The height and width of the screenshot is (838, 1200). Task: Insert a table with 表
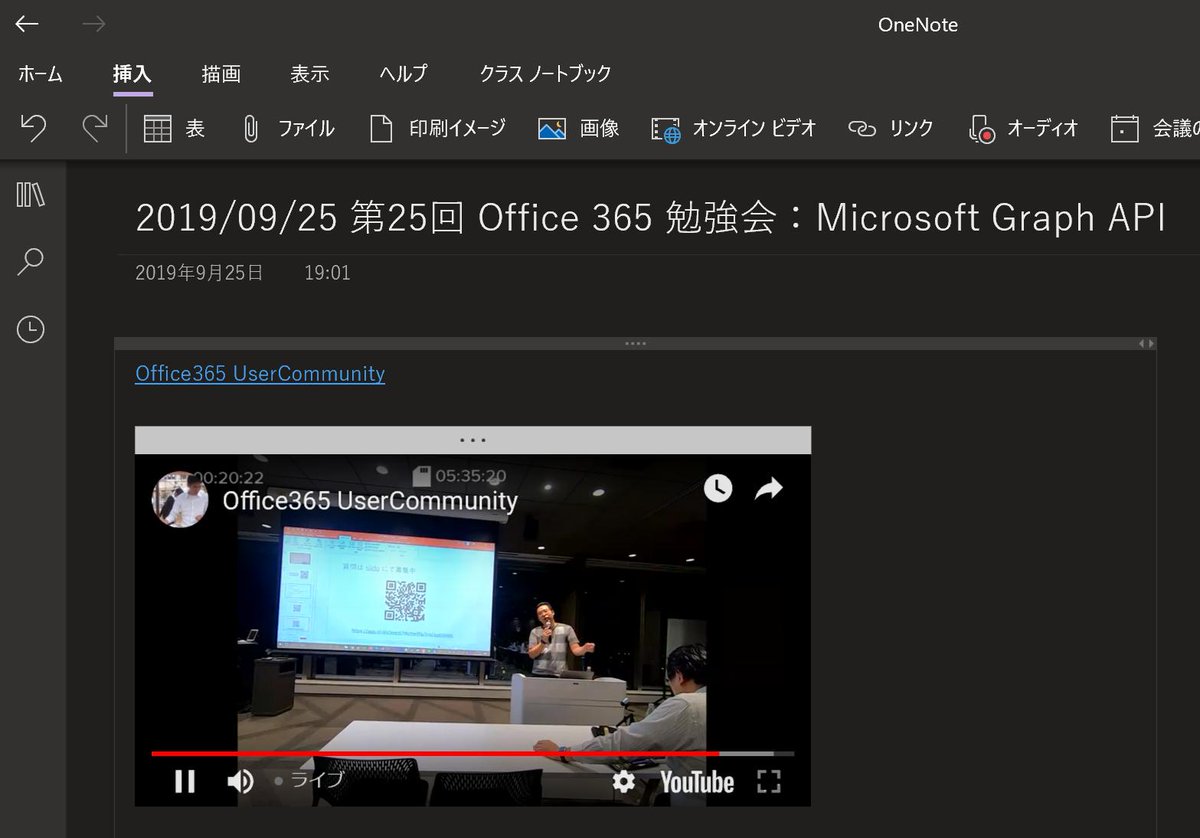(x=174, y=128)
